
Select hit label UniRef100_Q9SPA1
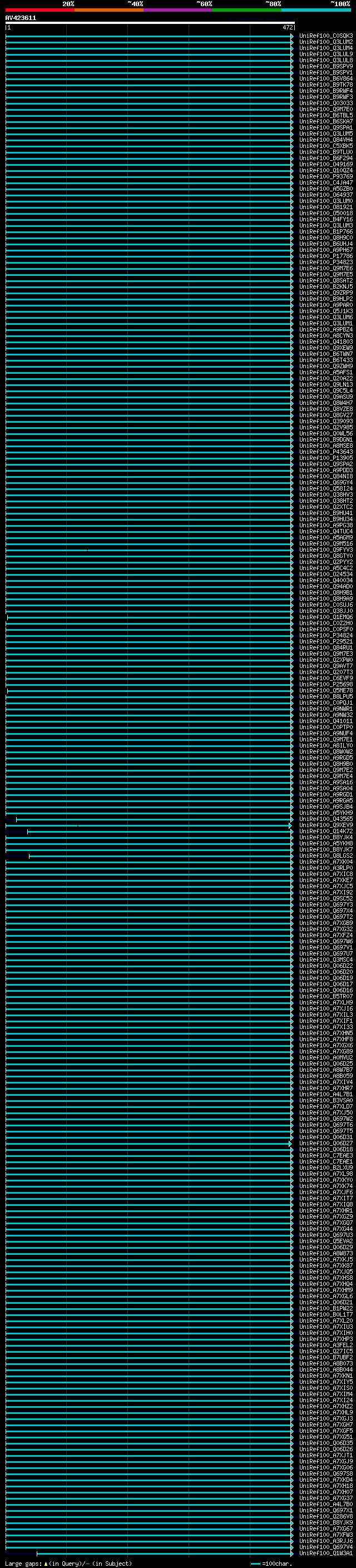(x=326, y=127)
